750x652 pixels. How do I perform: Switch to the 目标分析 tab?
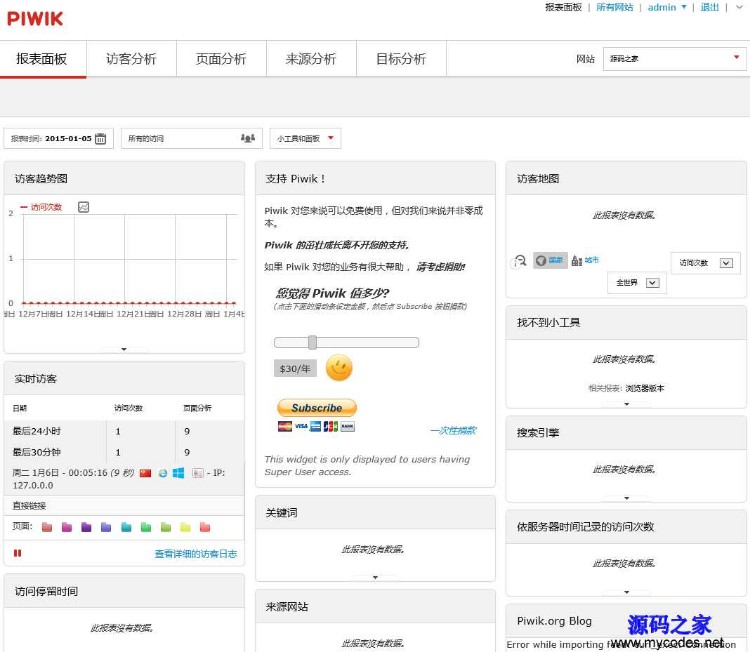[401, 59]
